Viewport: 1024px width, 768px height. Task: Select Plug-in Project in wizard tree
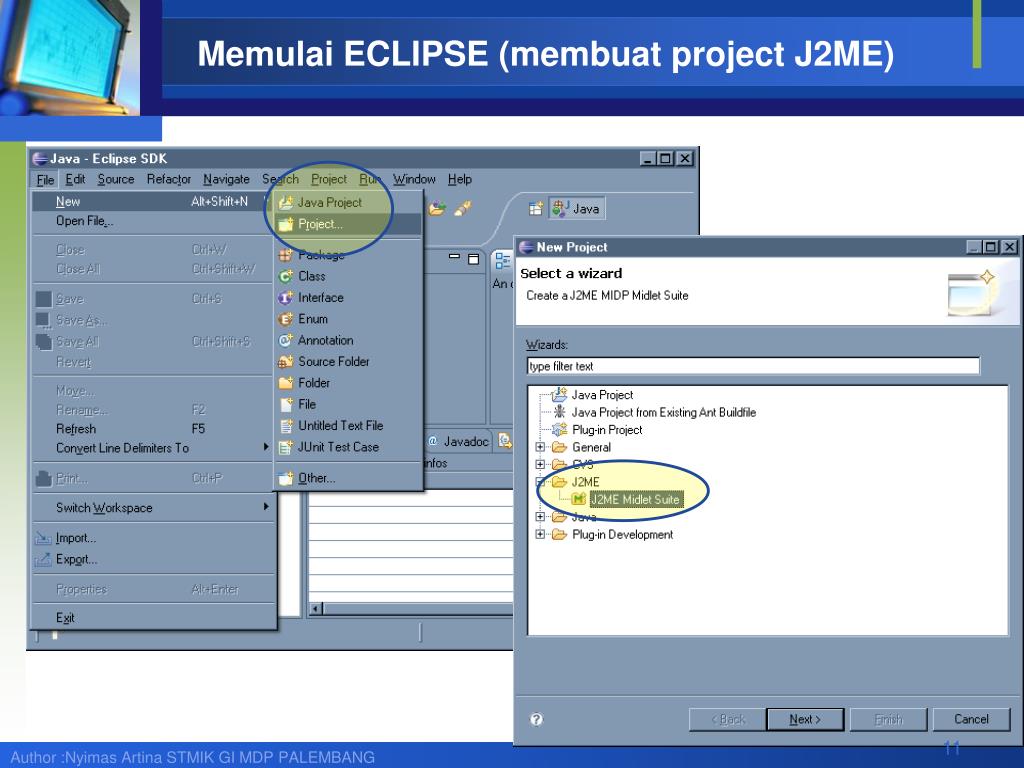[x=607, y=430]
